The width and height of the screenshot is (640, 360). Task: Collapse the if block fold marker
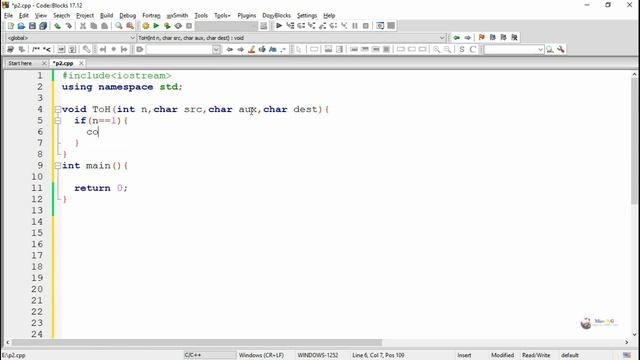coord(58,121)
